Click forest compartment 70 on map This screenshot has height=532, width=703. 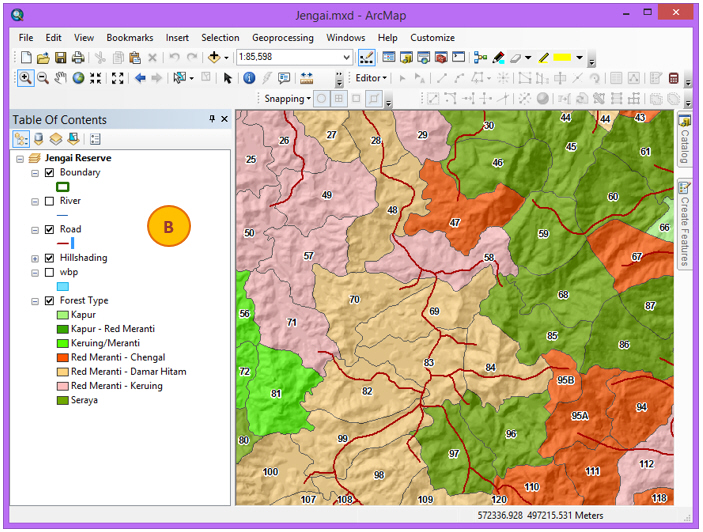coord(354,299)
